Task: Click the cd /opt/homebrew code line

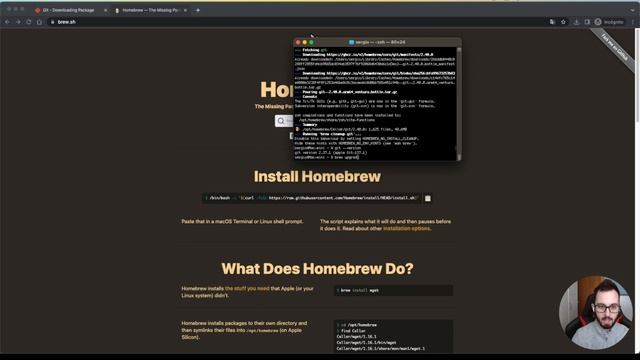Action: [358, 325]
